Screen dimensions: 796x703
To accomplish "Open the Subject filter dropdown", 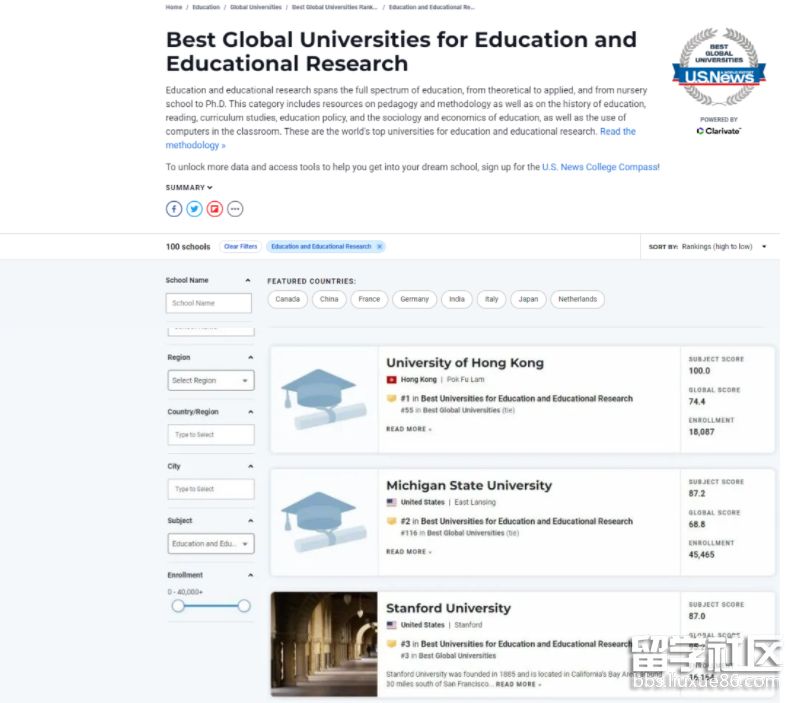I will point(210,544).
